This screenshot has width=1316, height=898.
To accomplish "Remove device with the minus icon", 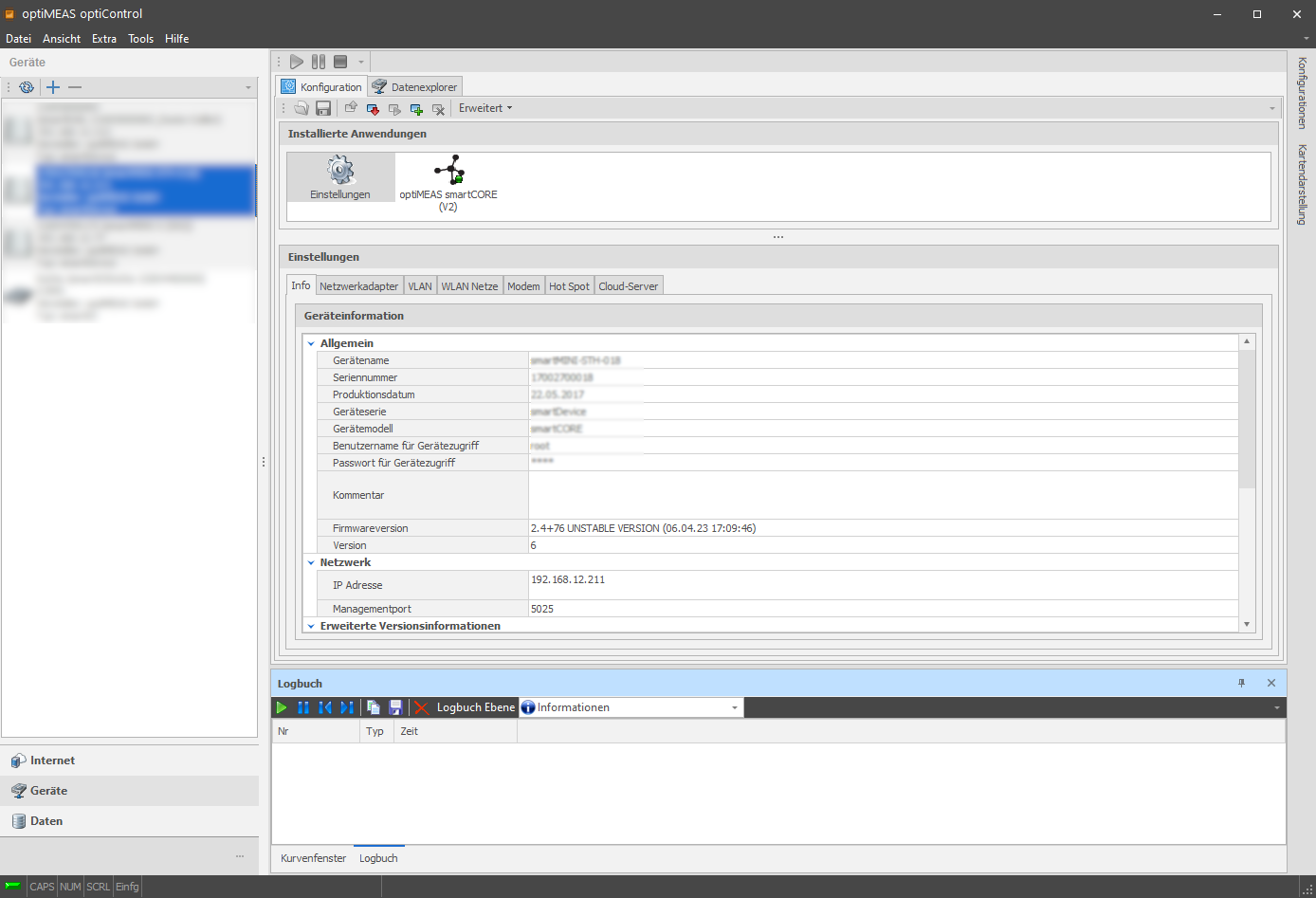I will point(75,87).
